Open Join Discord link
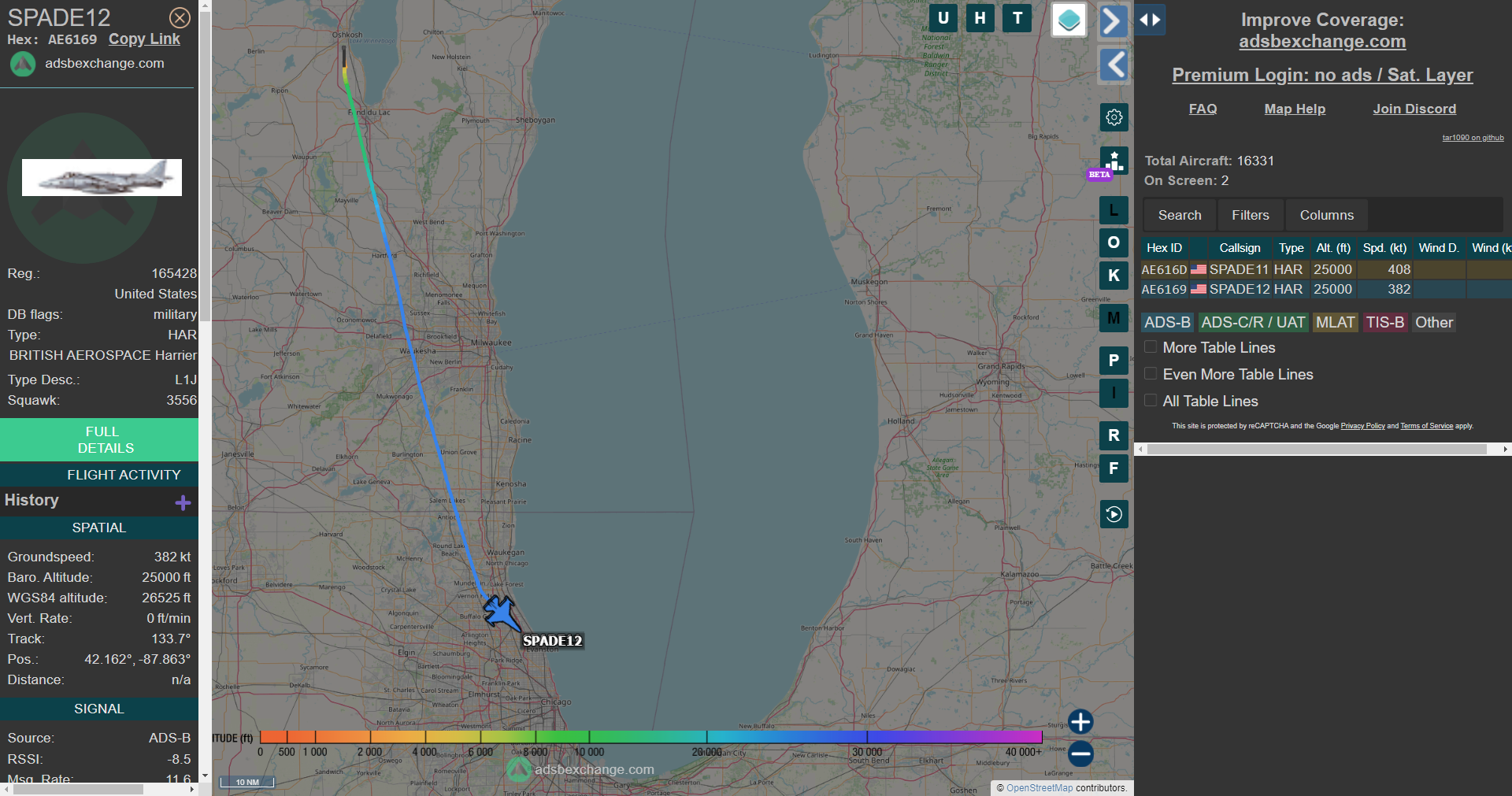The image size is (1512, 796). (1414, 109)
